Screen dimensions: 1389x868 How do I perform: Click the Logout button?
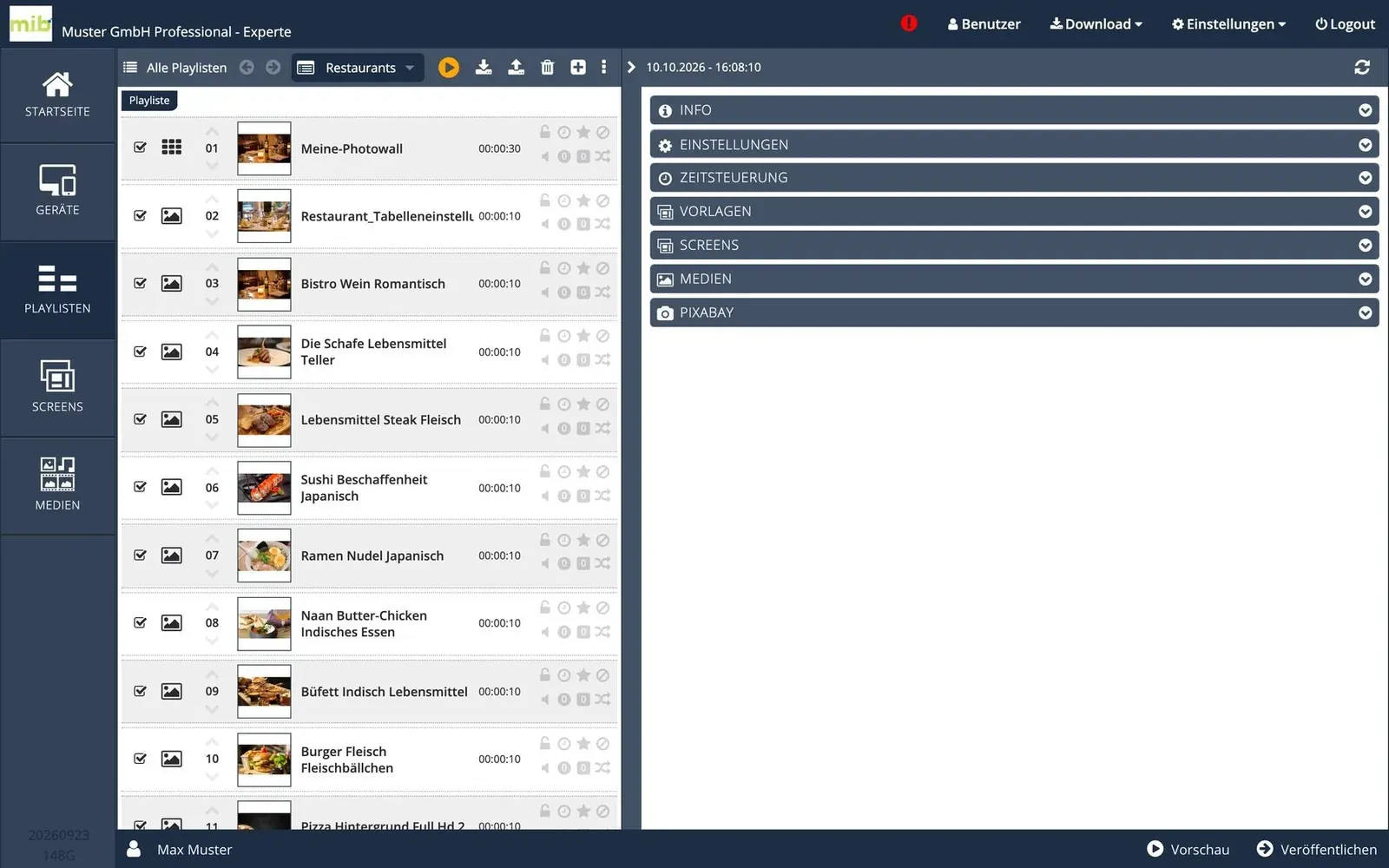(x=1345, y=24)
